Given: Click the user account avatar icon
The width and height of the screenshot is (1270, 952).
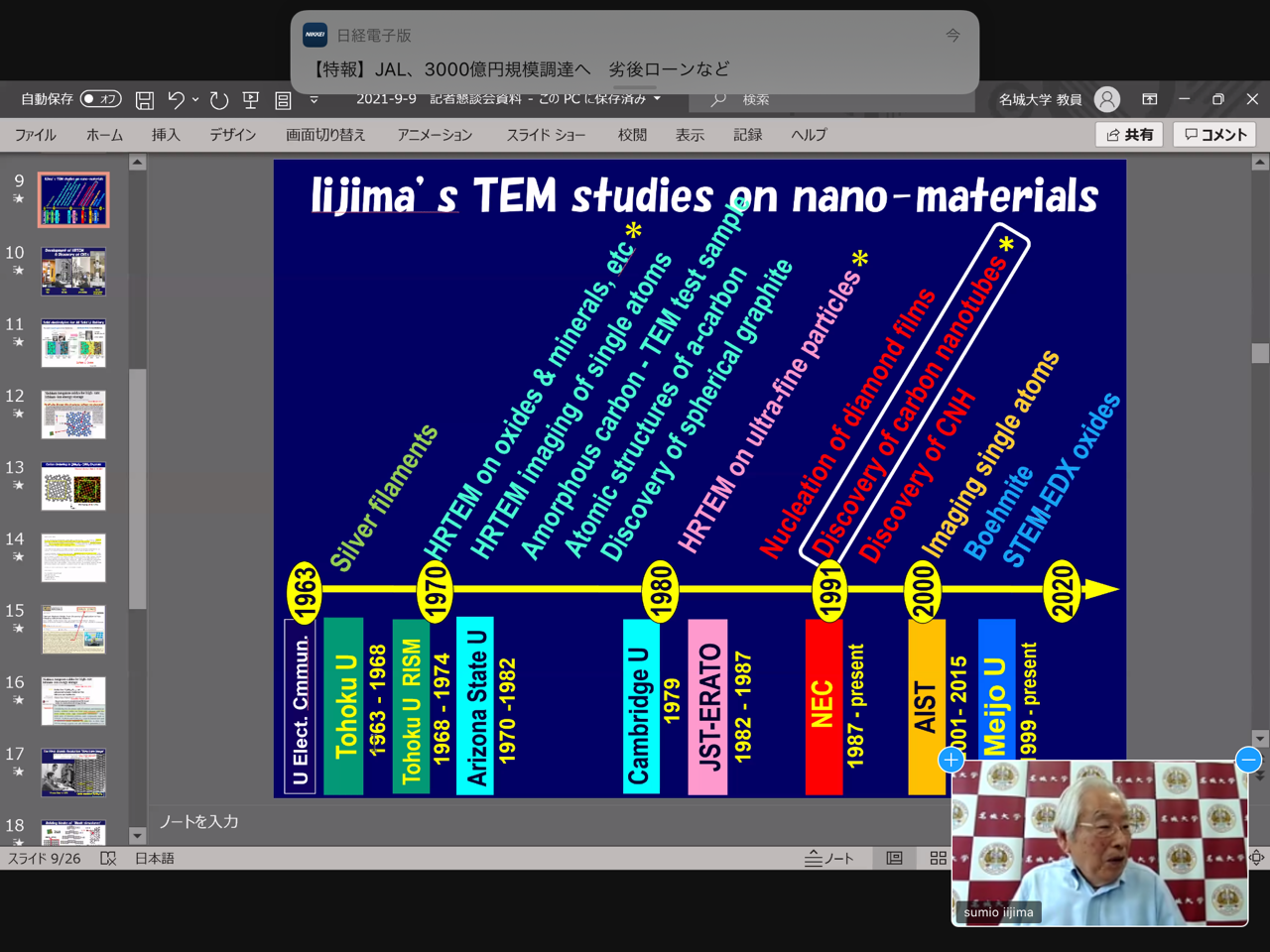Looking at the screenshot, I should (x=1107, y=99).
